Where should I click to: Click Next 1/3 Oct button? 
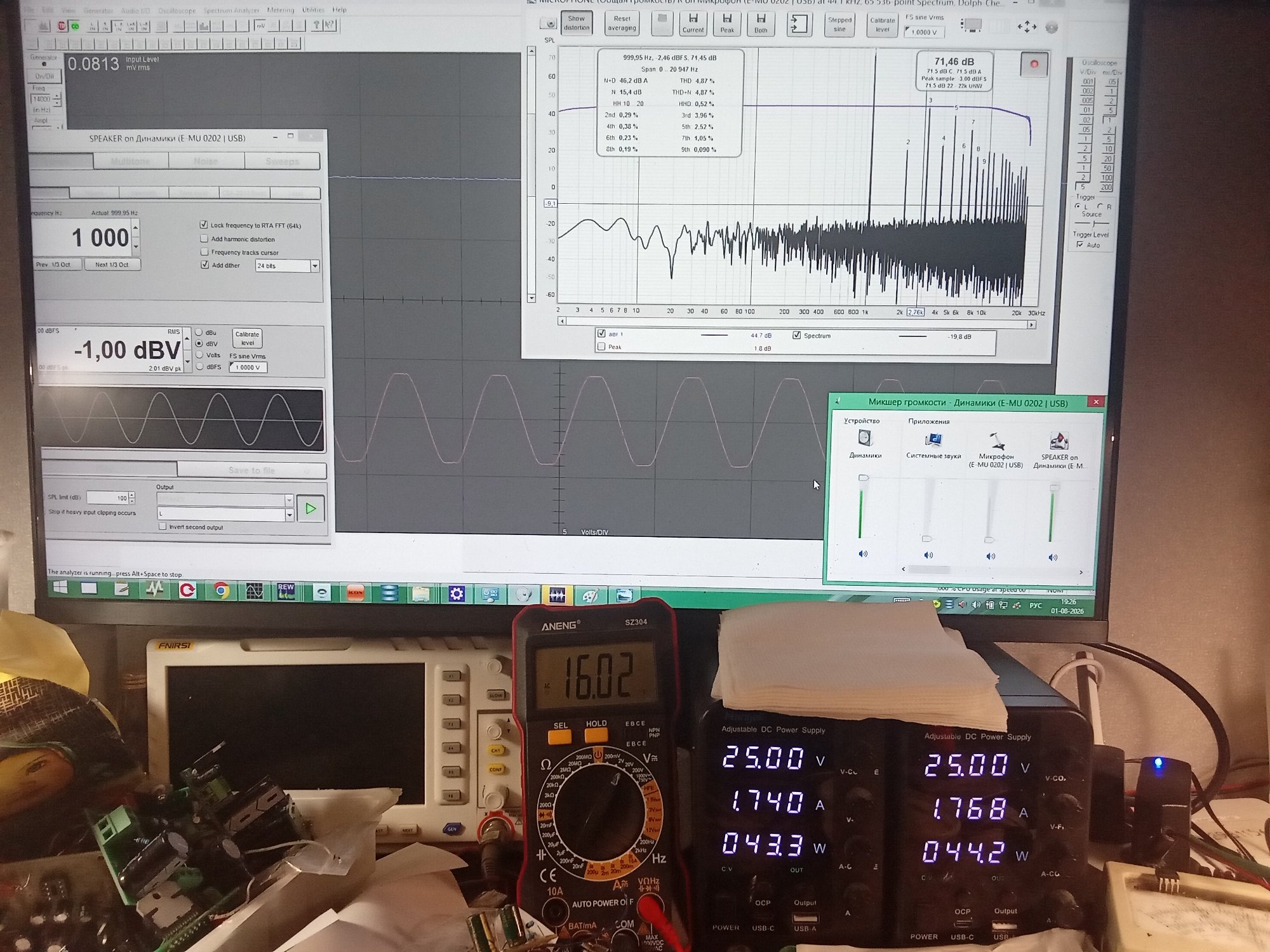pyautogui.click(x=112, y=264)
